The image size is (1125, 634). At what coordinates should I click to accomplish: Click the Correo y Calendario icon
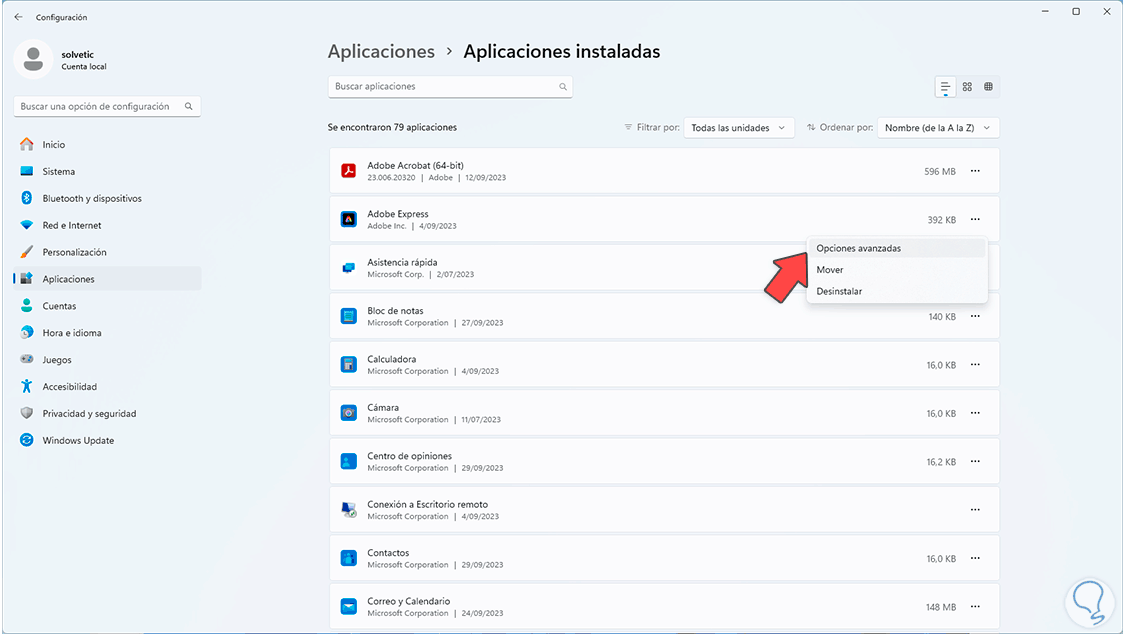pyautogui.click(x=348, y=607)
